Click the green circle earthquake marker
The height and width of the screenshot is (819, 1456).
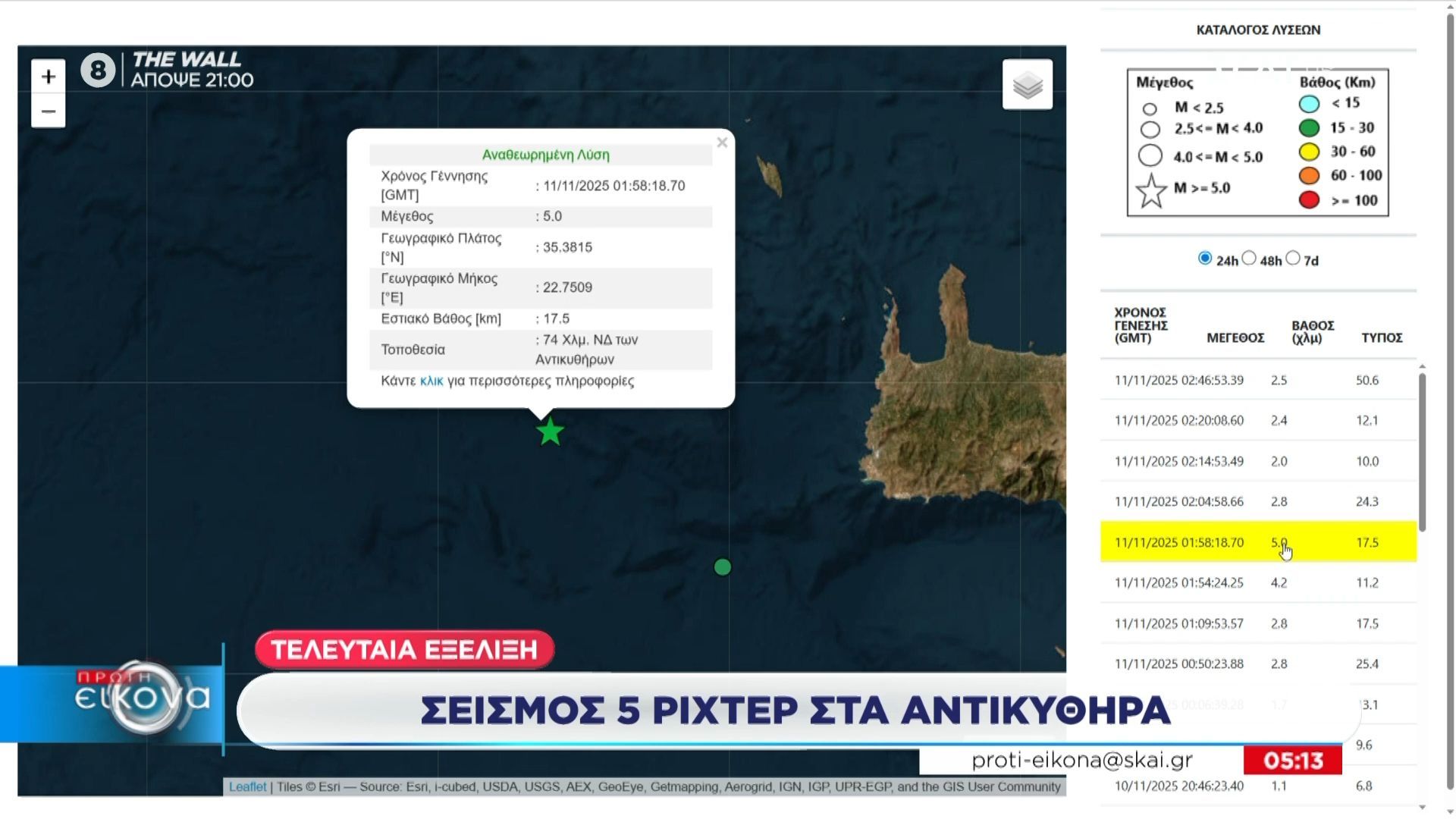point(723,567)
